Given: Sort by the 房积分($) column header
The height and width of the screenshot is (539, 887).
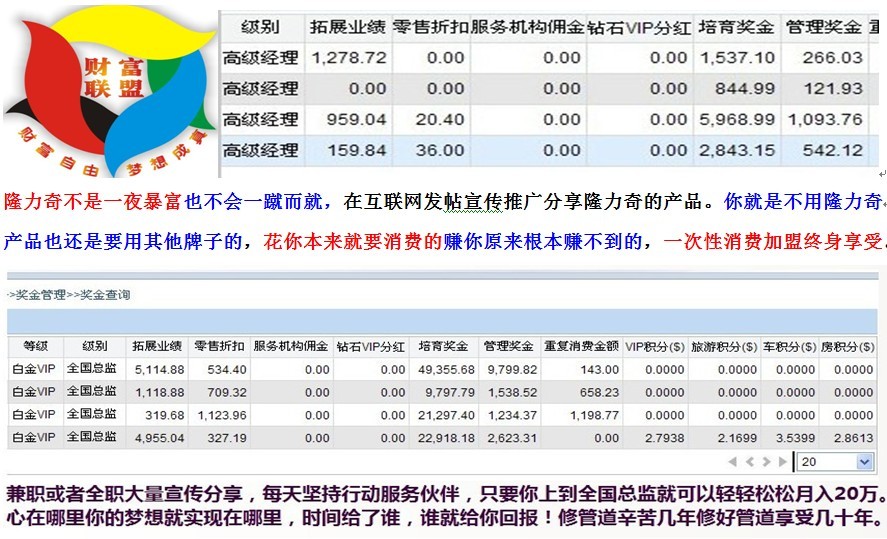Looking at the screenshot, I should coord(847,346).
